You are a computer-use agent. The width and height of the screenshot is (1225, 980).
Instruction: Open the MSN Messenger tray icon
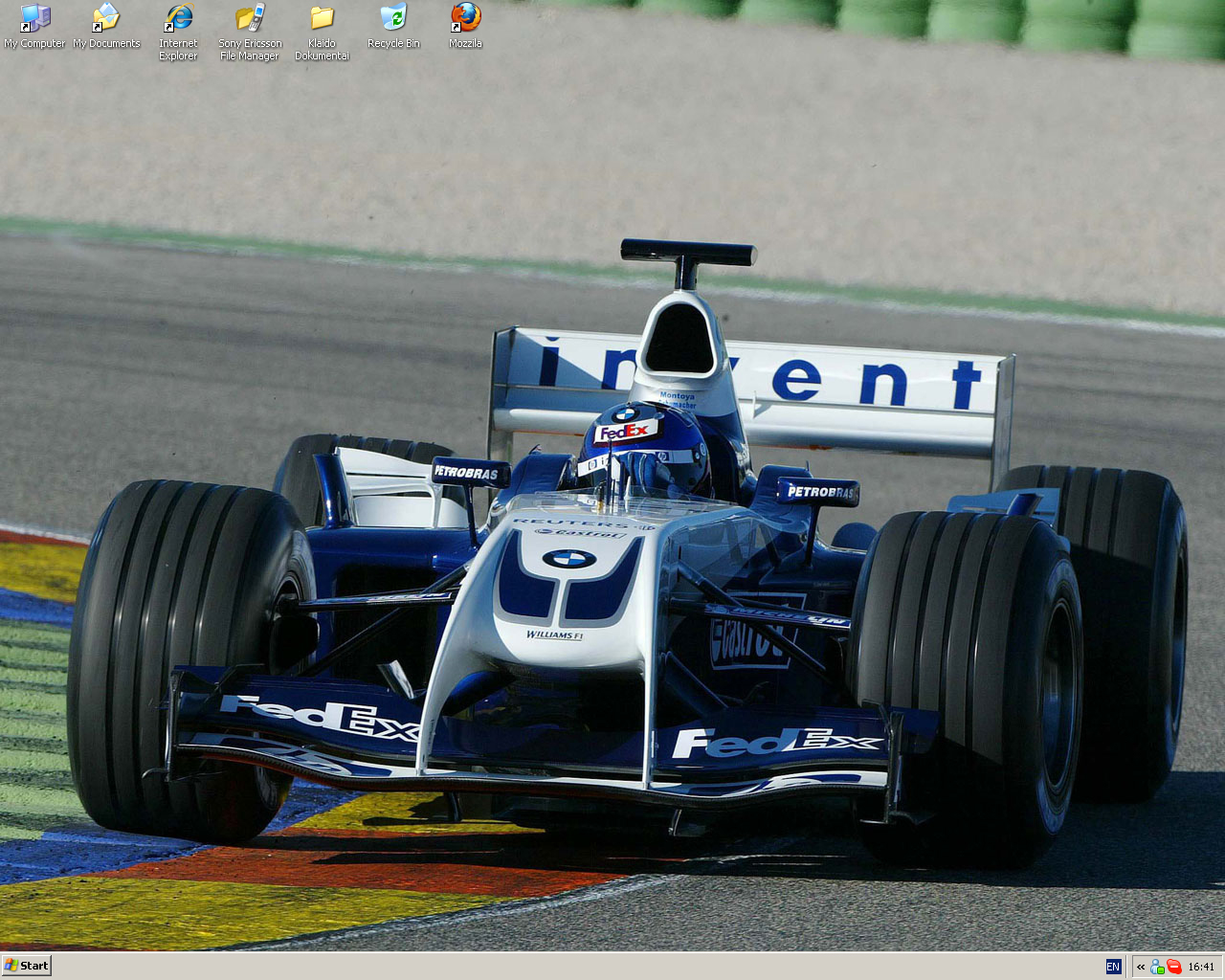(1157, 967)
